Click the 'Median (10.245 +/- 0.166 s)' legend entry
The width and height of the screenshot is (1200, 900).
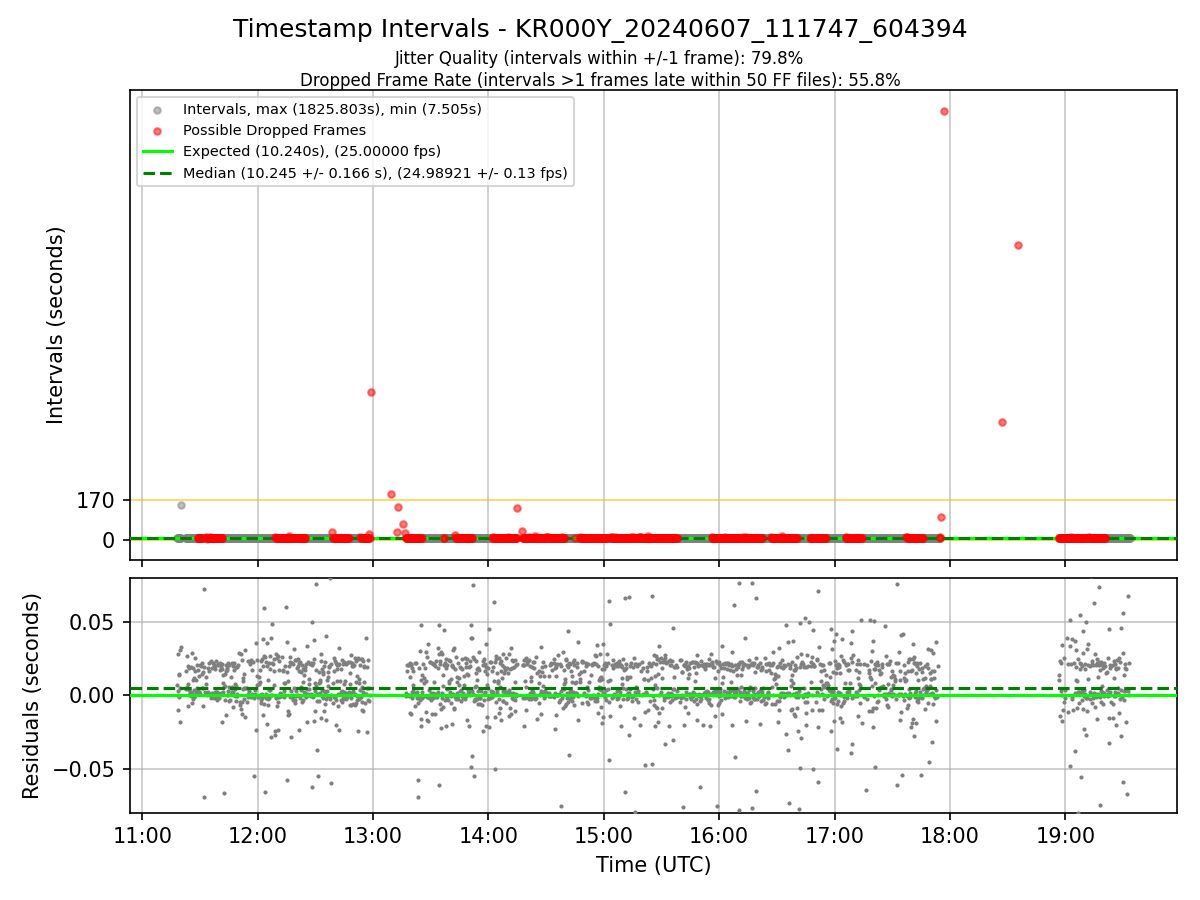click(375, 173)
